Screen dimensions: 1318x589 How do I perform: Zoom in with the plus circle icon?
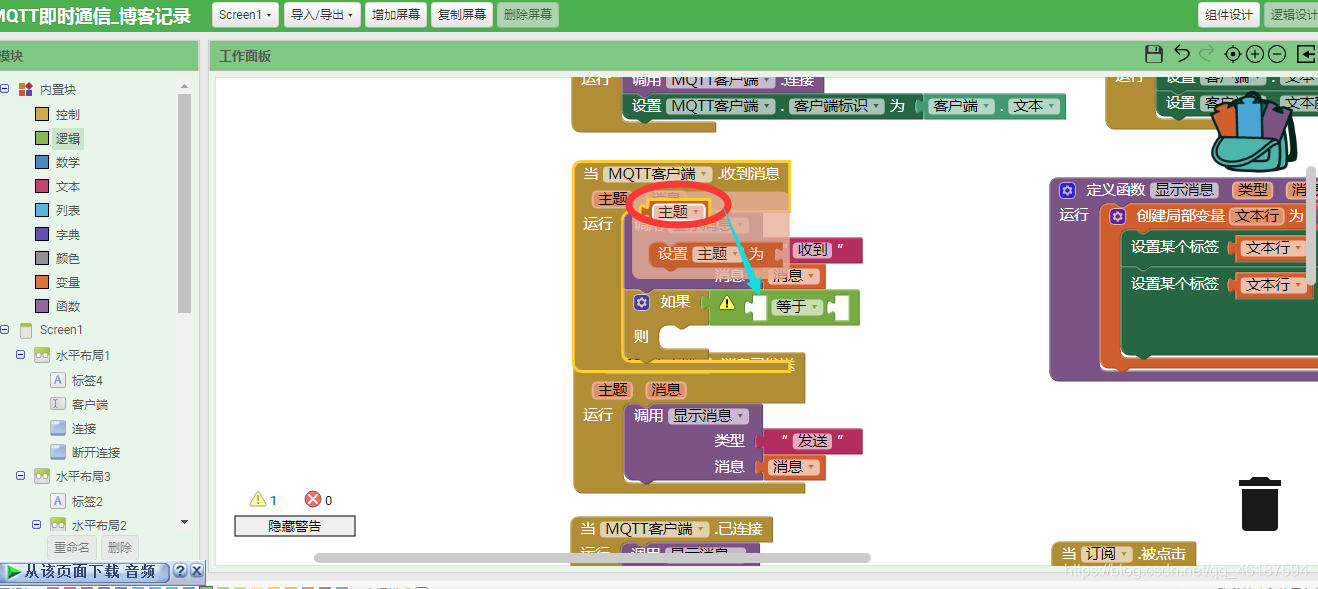coord(1254,54)
